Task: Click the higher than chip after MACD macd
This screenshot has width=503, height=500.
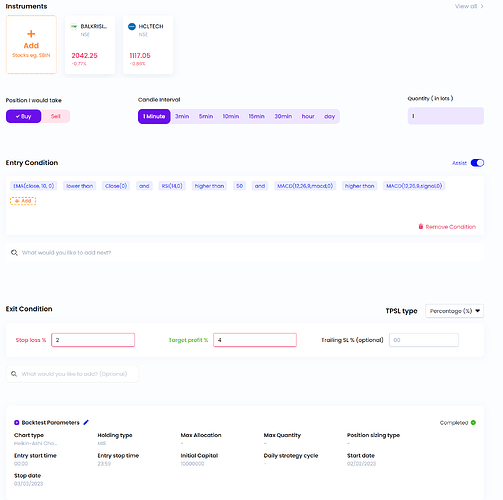Action: coord(359,186)
